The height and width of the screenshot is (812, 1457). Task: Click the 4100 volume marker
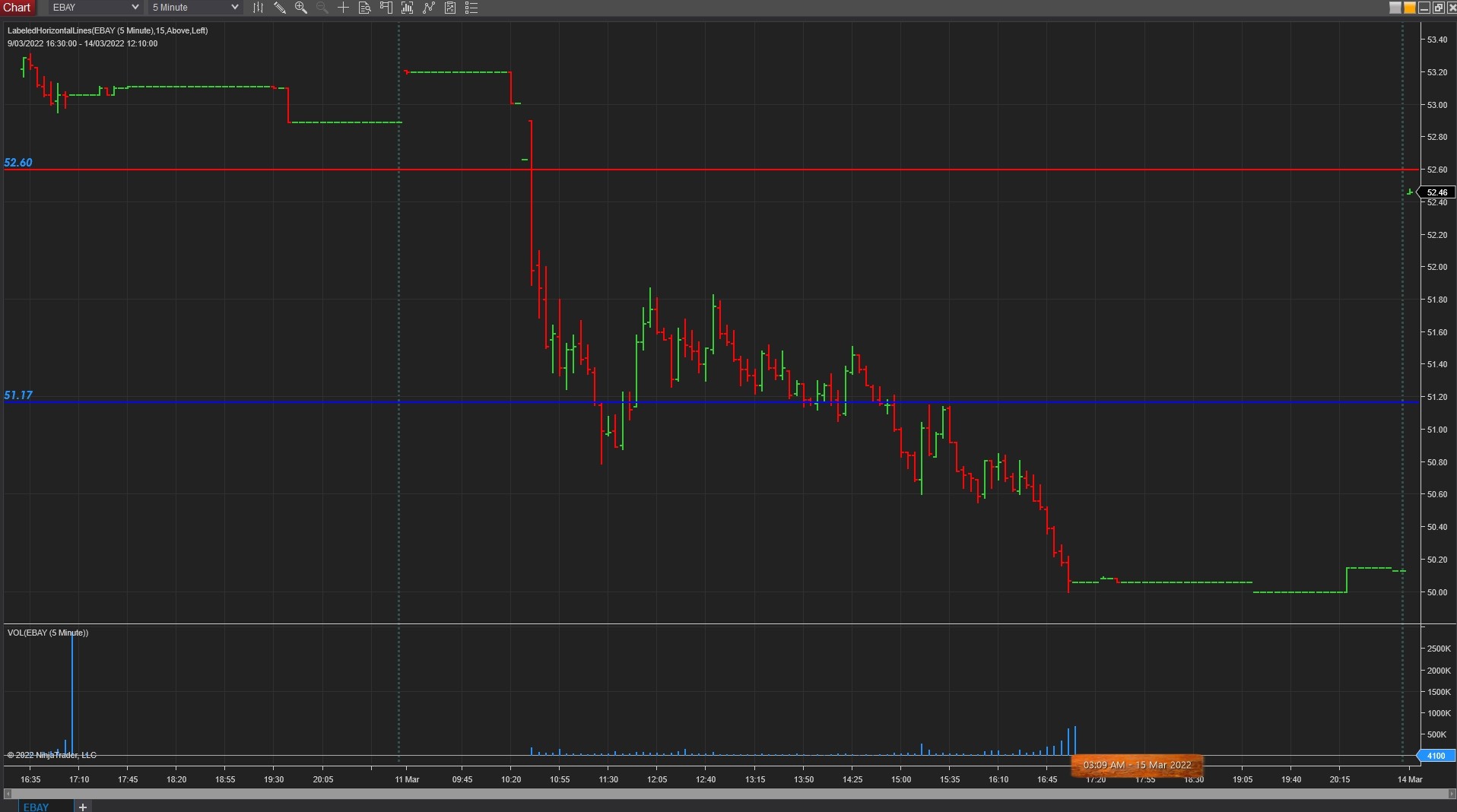pyautogui.click(x=1436, y=756)
